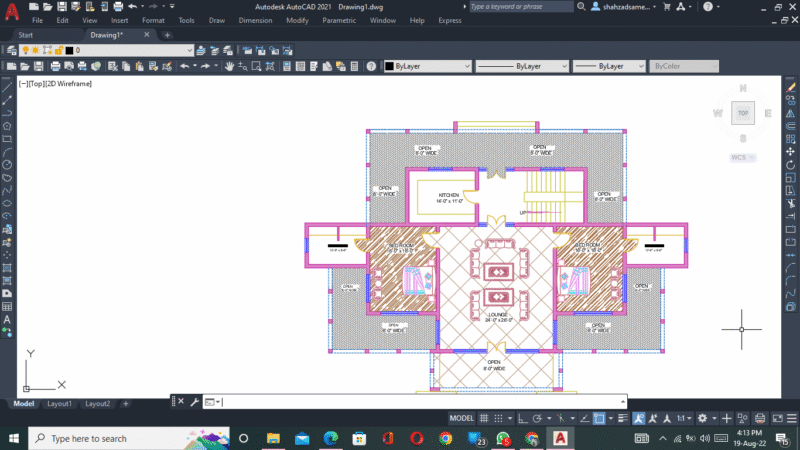Select the Table tool in Draw toolbar
Viewport: 800px width, 450px height.
tap(7, 307)
